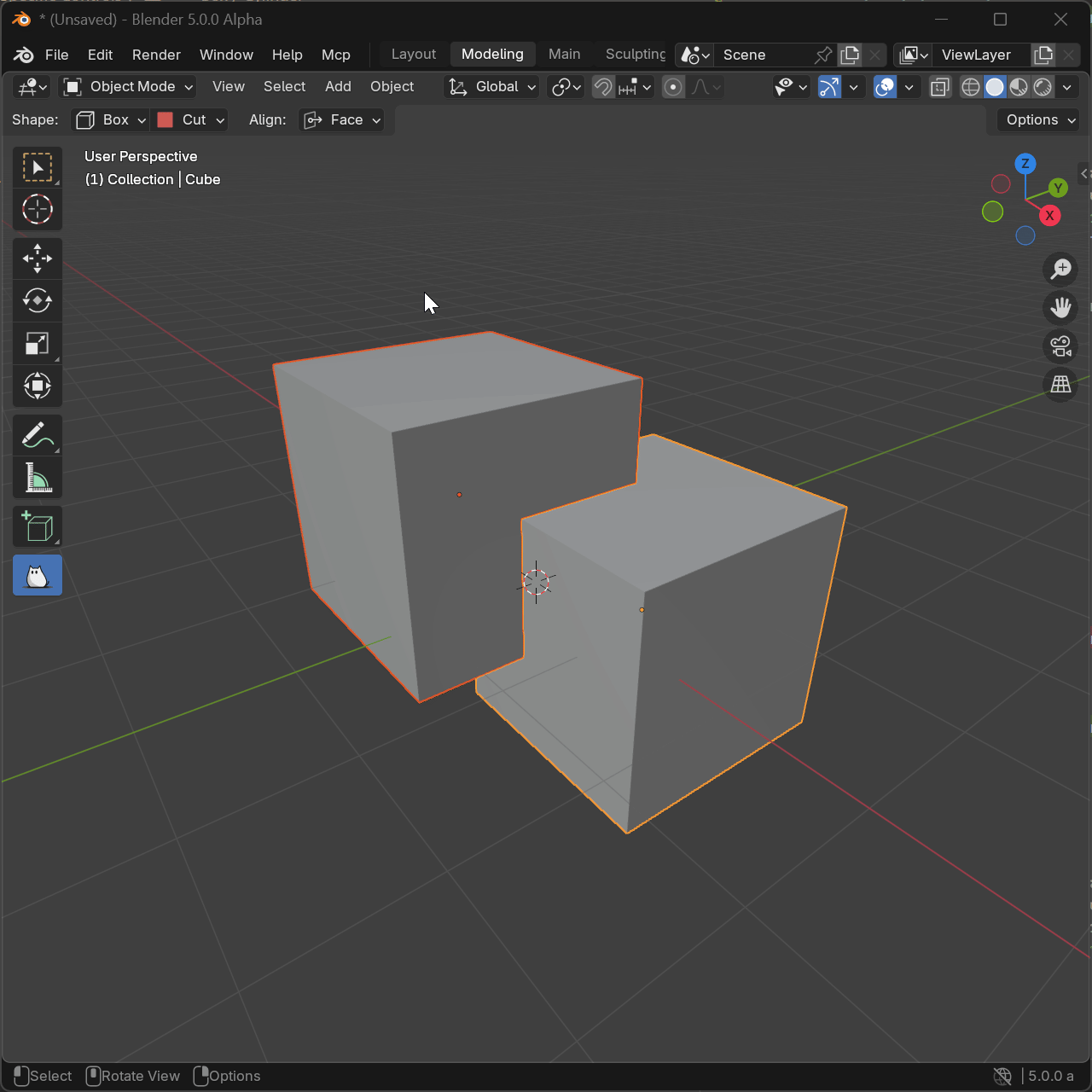Switch to orthographic grid view icon
Image resolution: width=1092 pixels, height=1092 pixels.
pos(1060,385)
